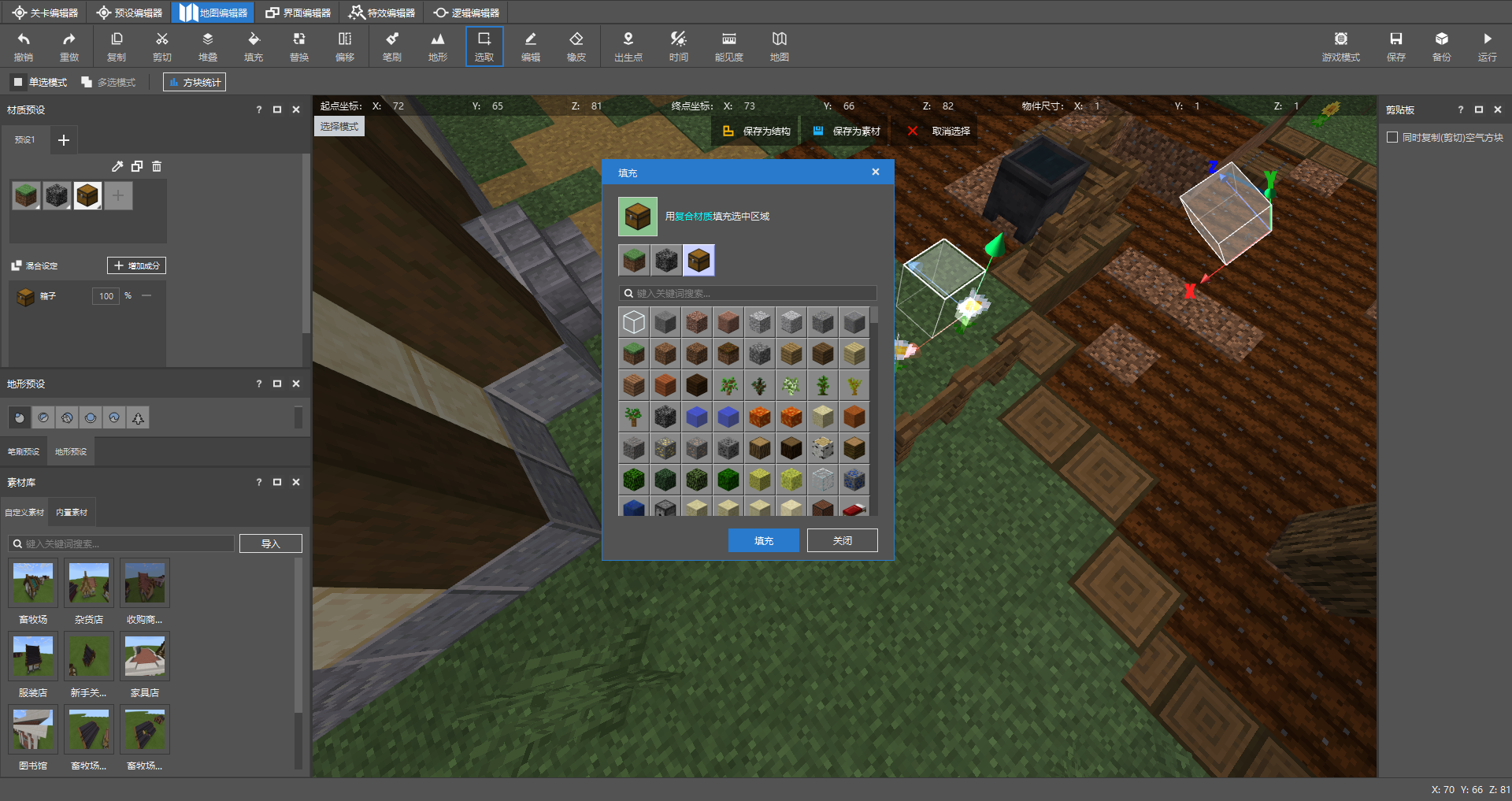Select the chest swatch in fill dialog
Screen dimensions: 1512x801
click(699, 260)
